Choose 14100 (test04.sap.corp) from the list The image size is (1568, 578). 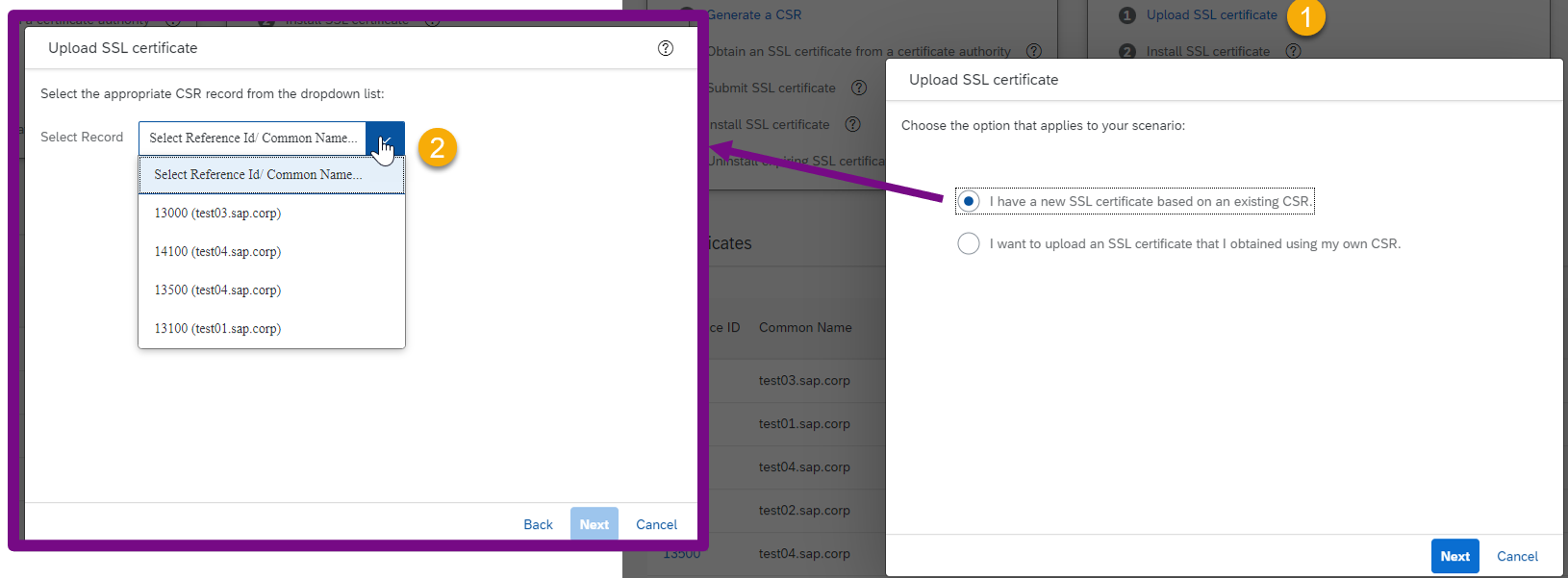click(x=272, y=252)
